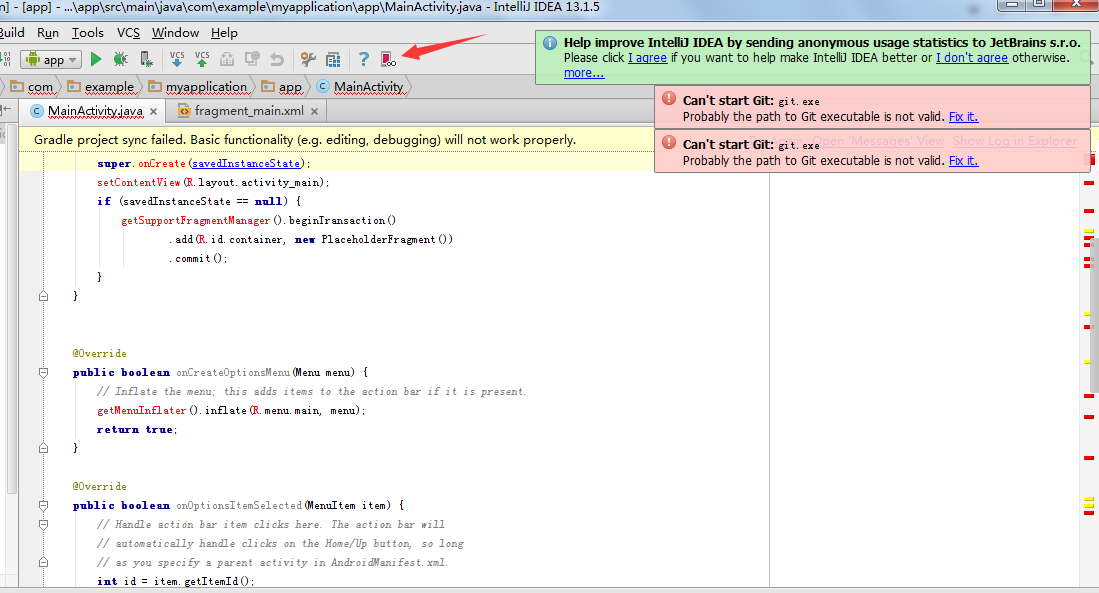
Task: Click attach debugger to Android process icon
Action: coord(146,60)
